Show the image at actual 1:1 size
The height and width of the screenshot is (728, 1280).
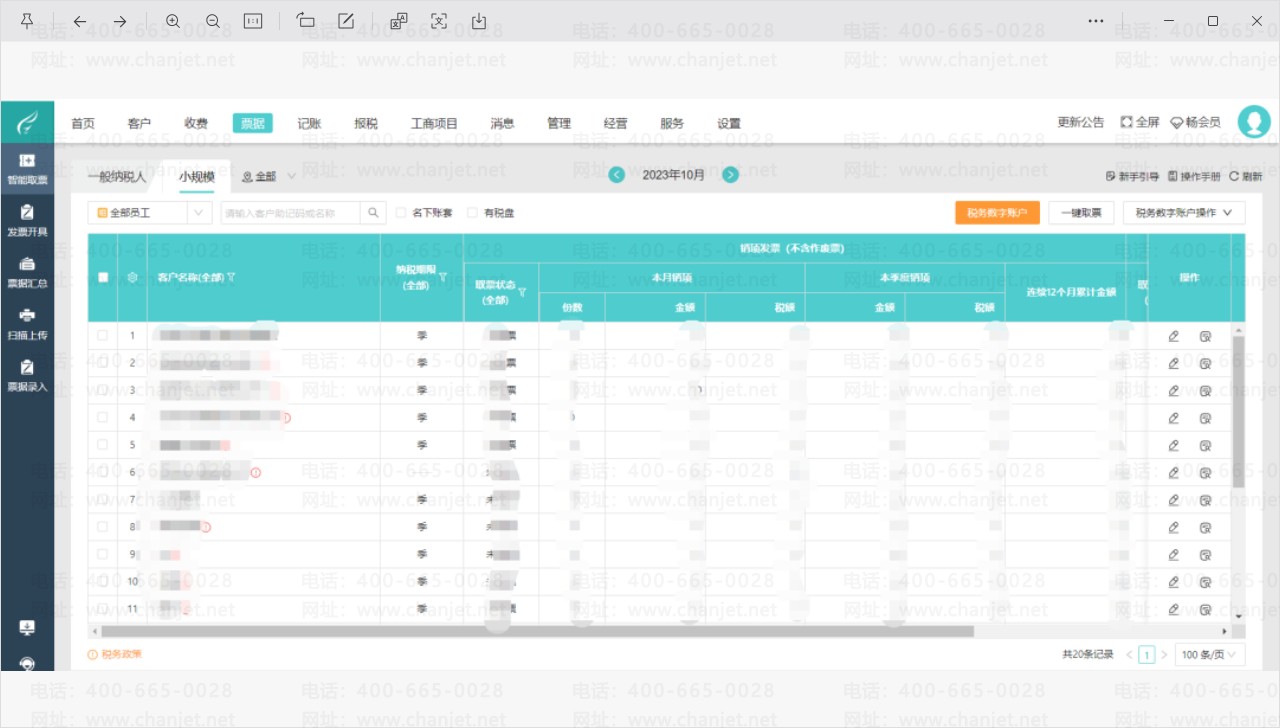253,21
